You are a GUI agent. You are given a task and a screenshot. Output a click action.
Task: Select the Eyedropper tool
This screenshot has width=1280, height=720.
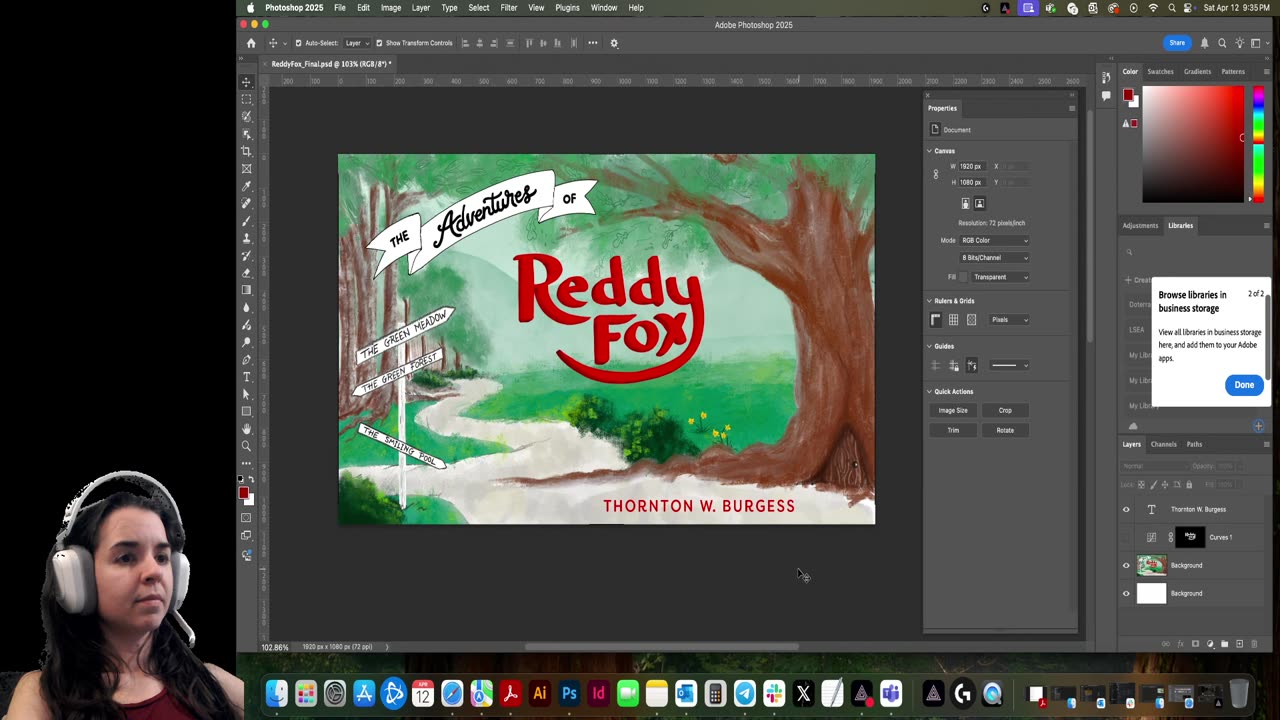pos(246,186)
